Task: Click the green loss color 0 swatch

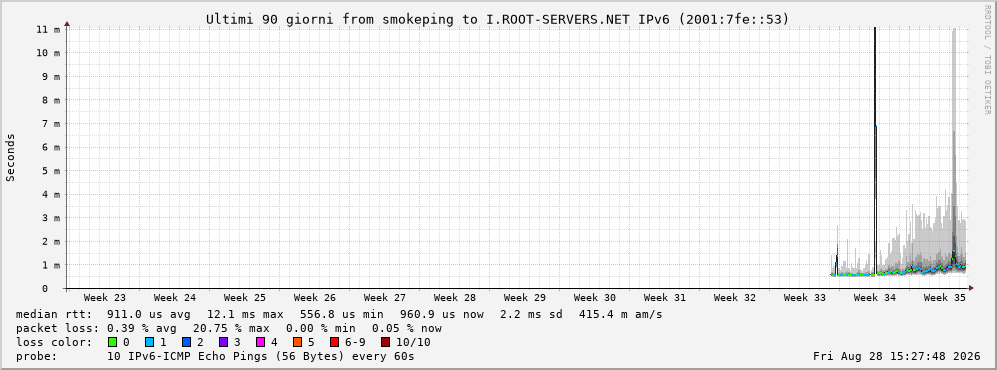Action: point(113,342)
